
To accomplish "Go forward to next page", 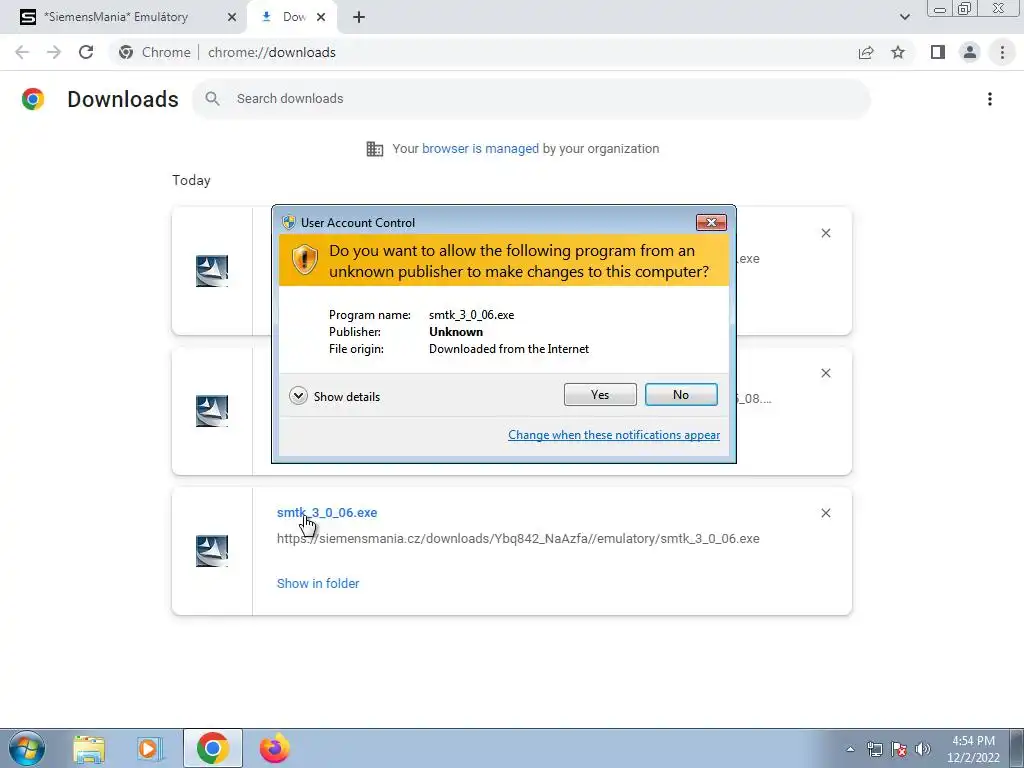I will click(x=54, y=52).
